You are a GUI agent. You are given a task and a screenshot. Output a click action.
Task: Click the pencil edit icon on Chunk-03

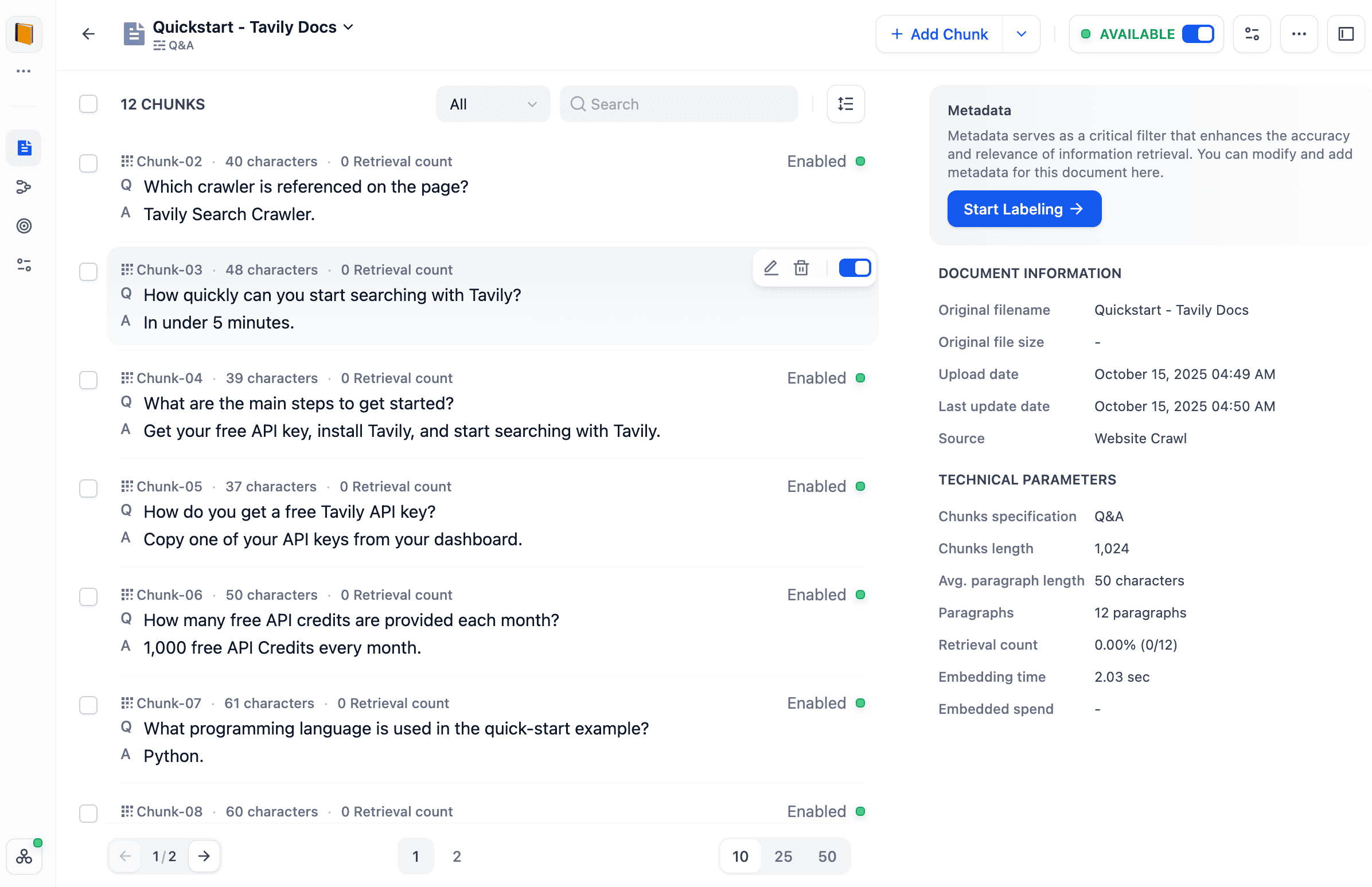(770, 268)
